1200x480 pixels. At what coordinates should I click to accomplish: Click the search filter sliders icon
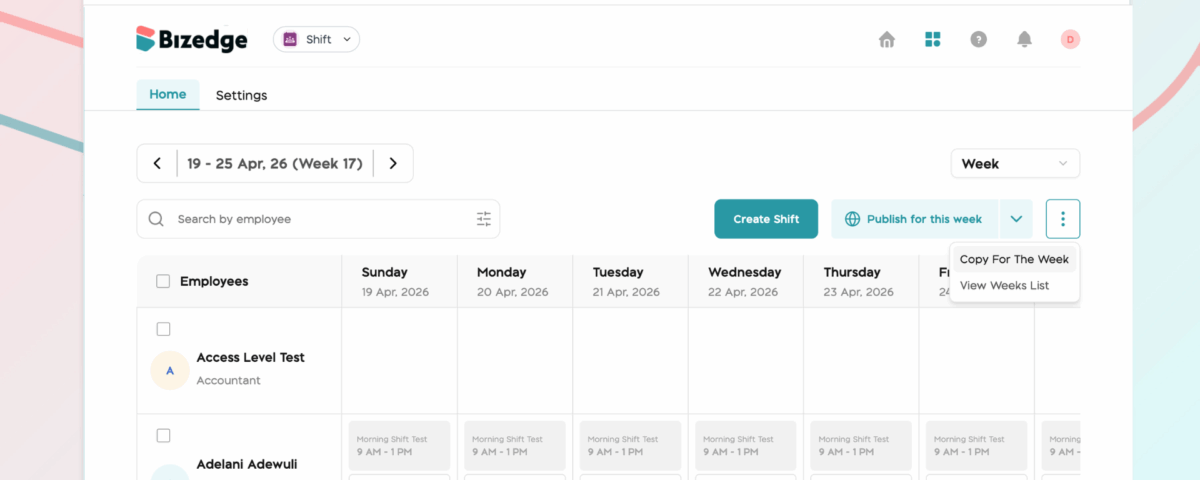coord(484,219)
